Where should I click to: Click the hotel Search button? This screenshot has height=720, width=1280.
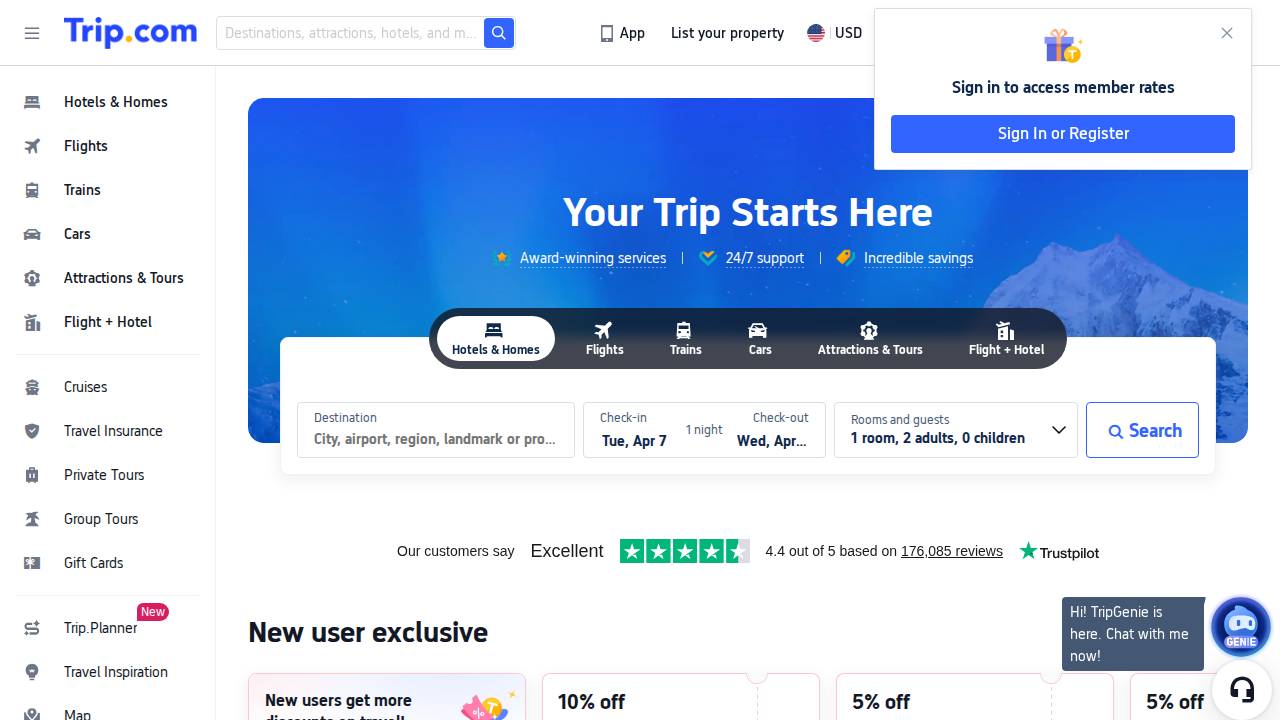(x=1142, y=430)
